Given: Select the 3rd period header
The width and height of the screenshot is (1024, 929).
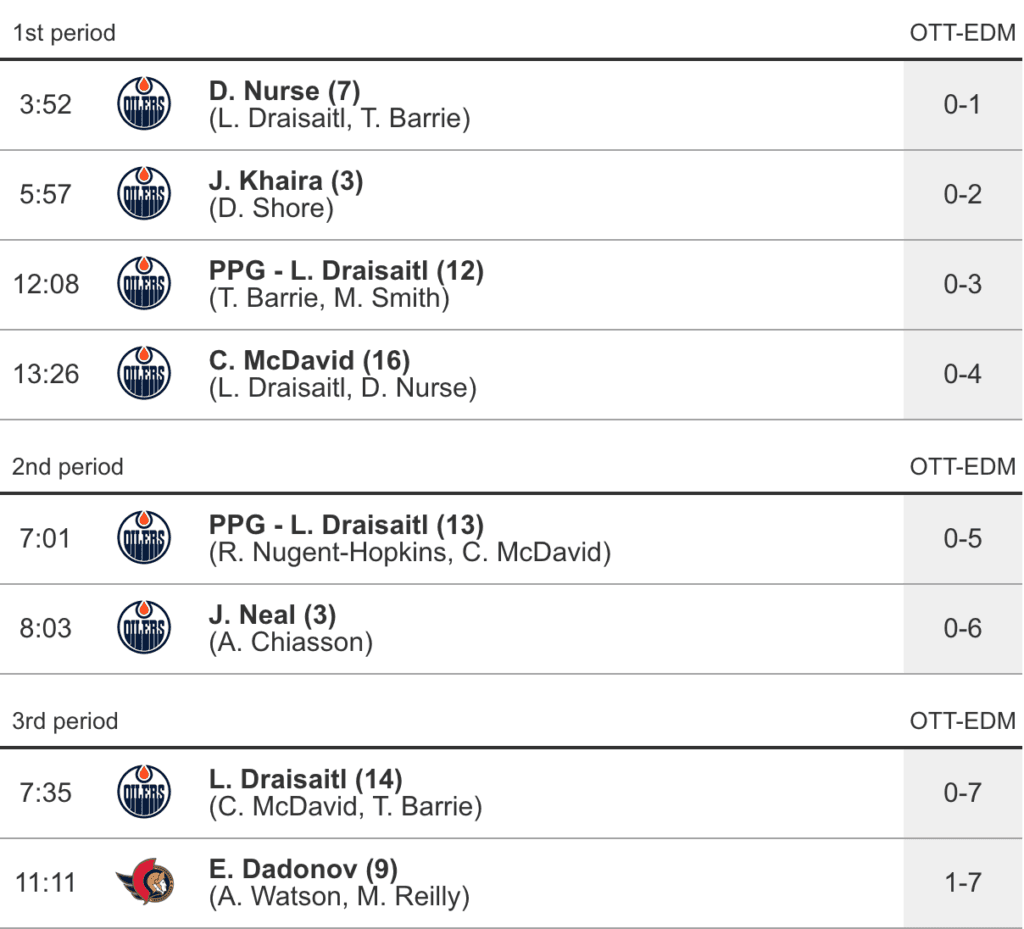Looking at the screenshot, I should pyautogui.click(x=64, y=721).
